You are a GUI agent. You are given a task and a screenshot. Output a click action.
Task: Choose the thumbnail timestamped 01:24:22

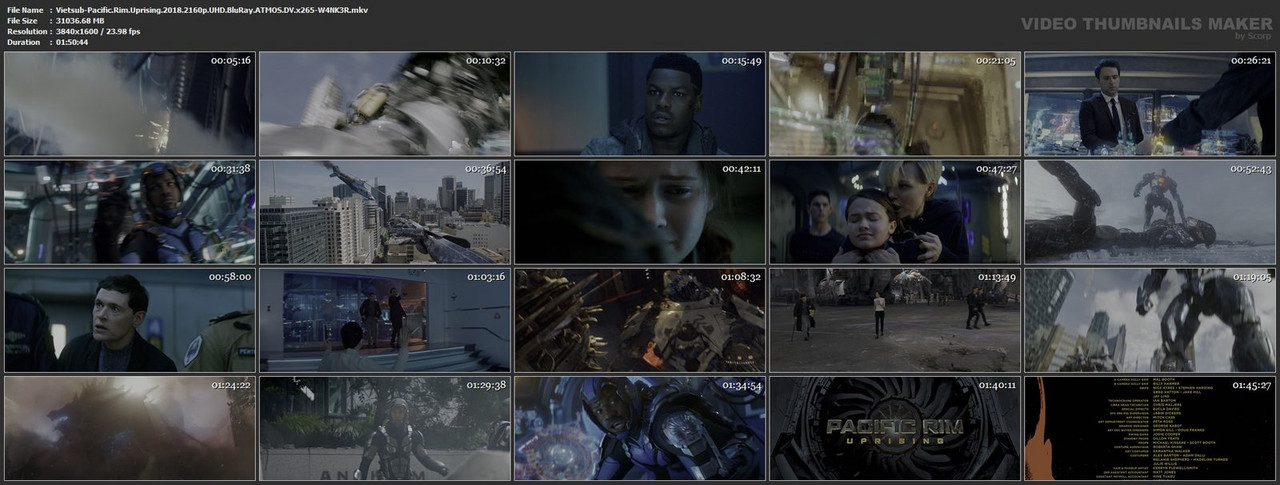pos(129,428)
